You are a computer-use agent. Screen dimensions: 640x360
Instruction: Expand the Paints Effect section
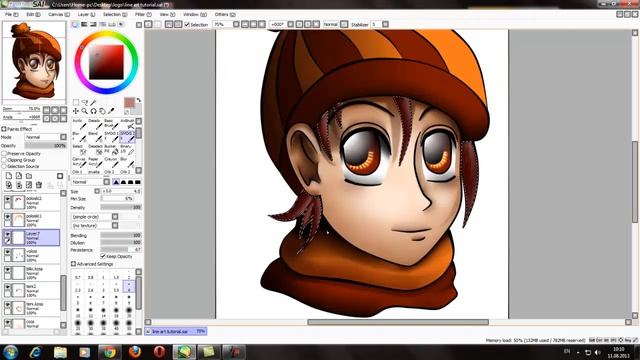[x=4, y=129]
